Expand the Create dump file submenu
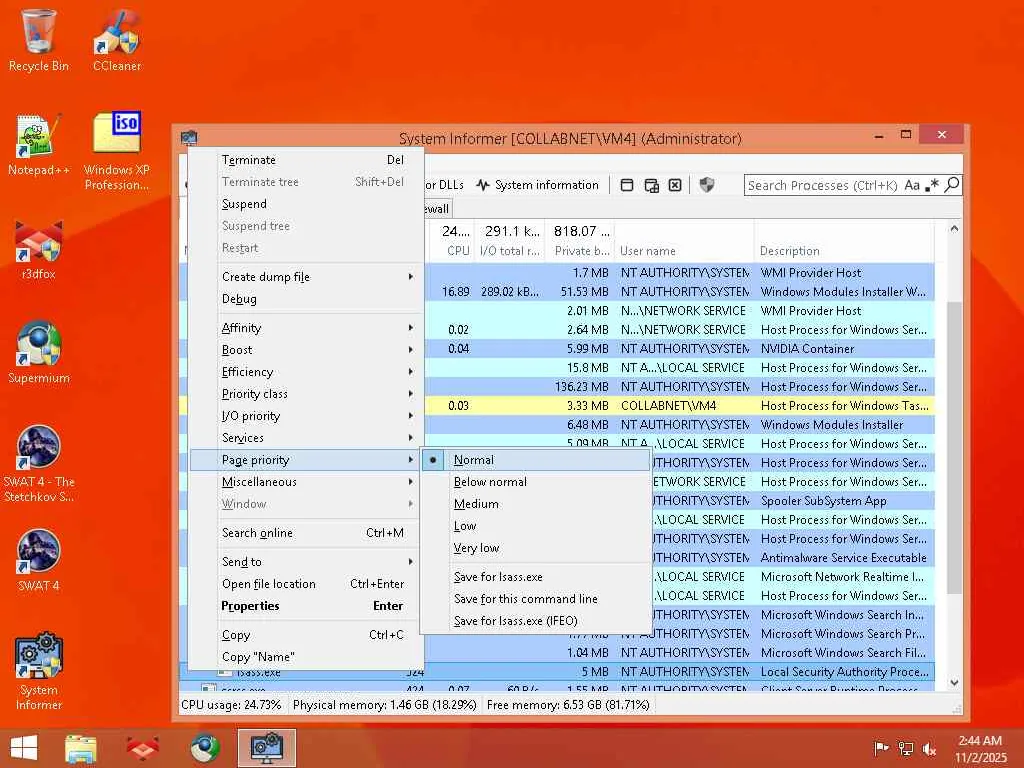Screen dimensions: 1024x768 coord(306,277)
